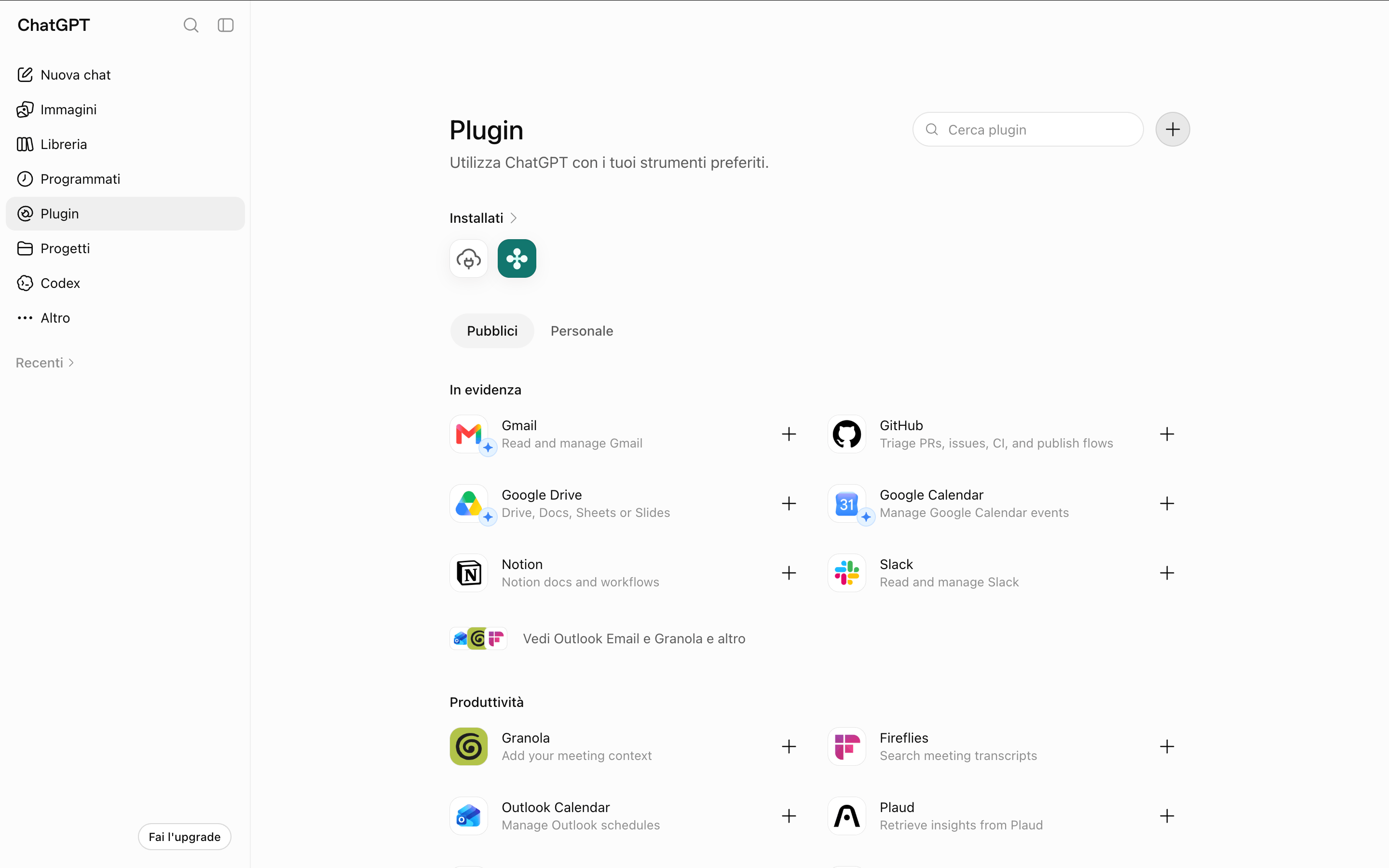Add the Gmail plugin
This screenshot has height=868, width=1389.
[x=789, y=434]
